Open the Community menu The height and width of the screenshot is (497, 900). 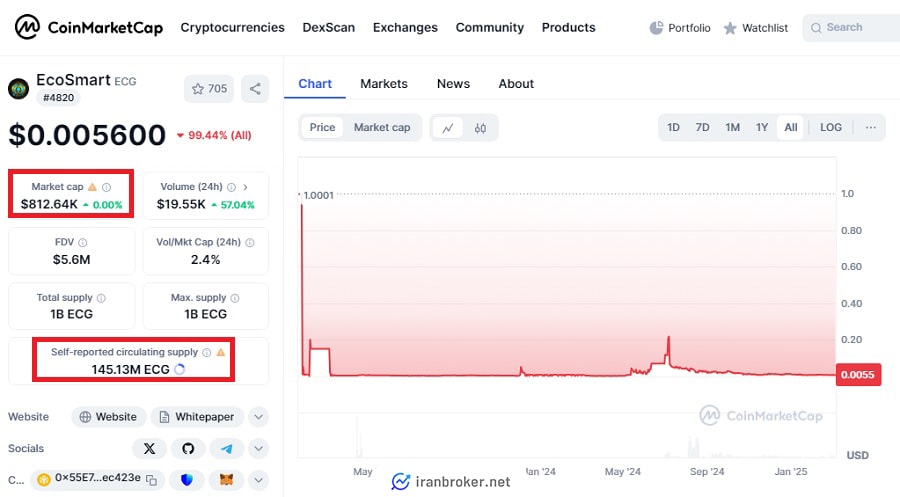pos(490,28)
